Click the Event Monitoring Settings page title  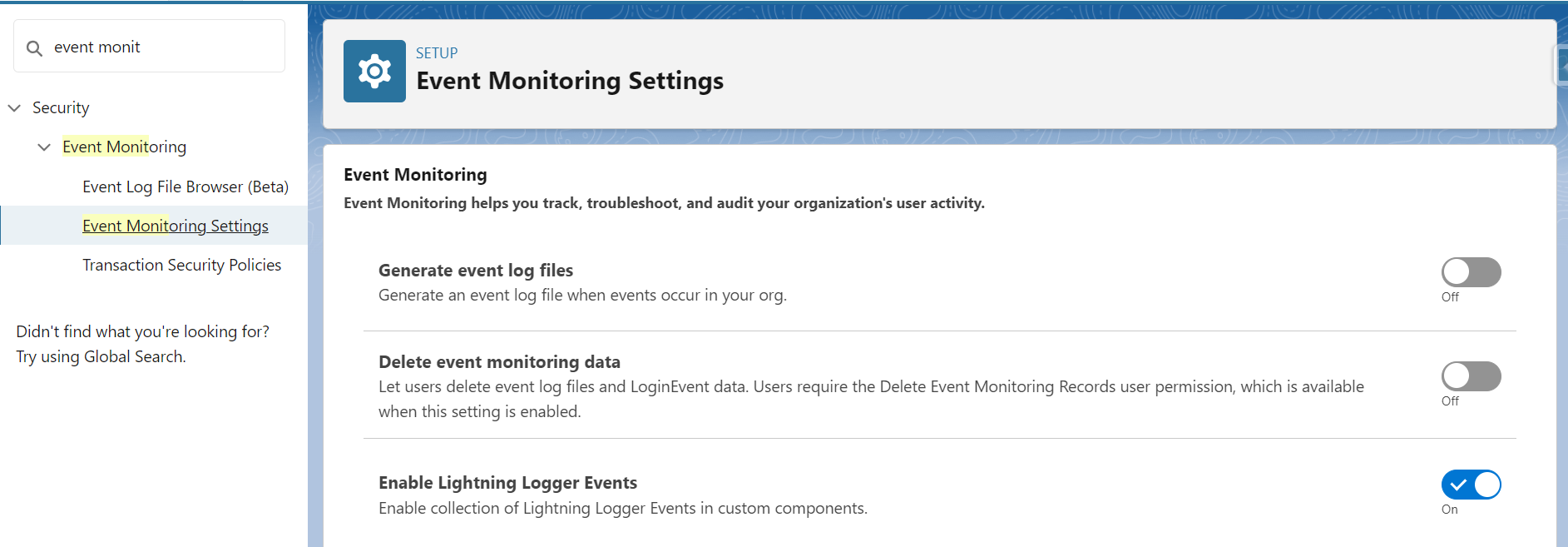click(570, 81)
